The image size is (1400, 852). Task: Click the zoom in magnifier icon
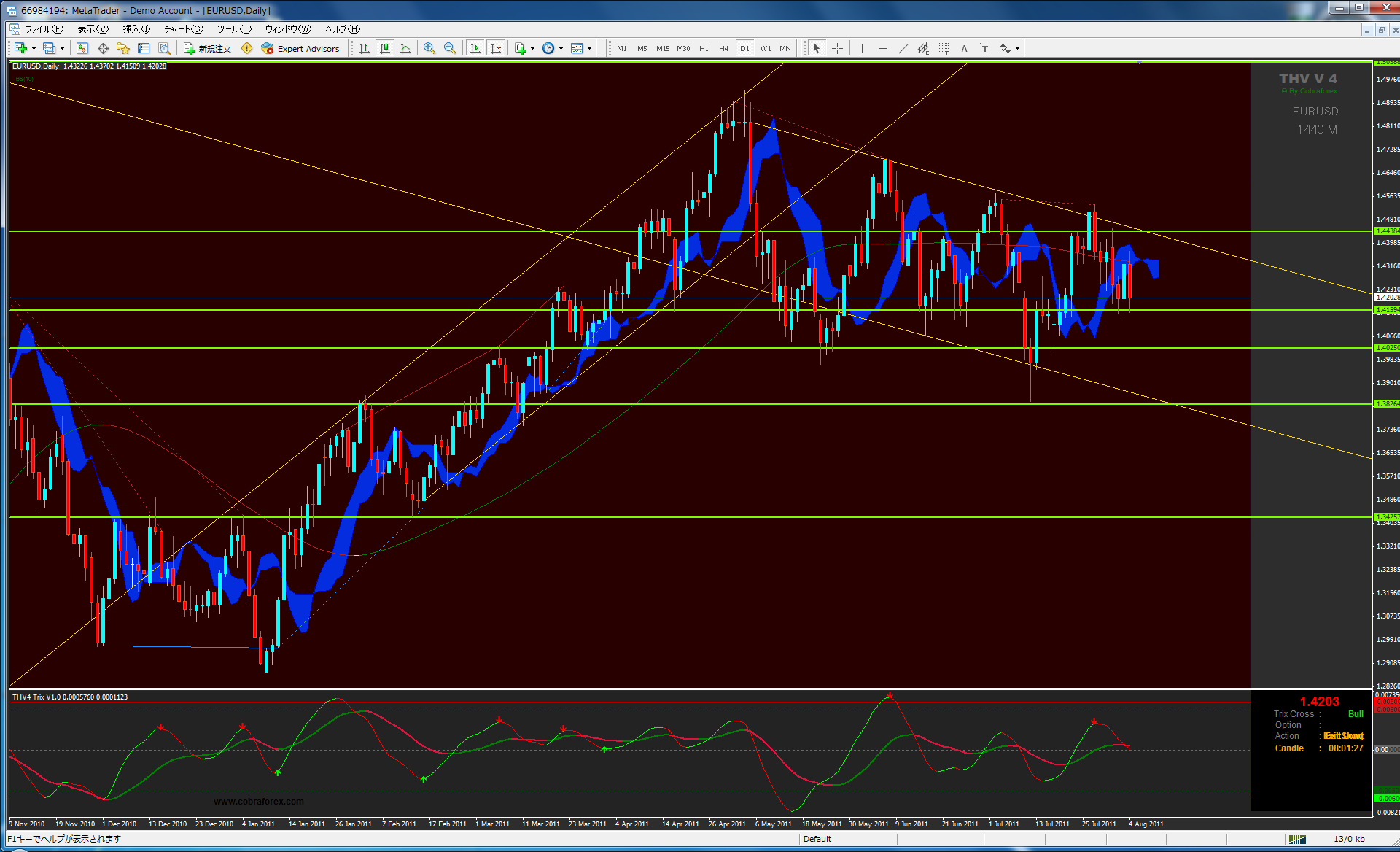click(429, 48)
